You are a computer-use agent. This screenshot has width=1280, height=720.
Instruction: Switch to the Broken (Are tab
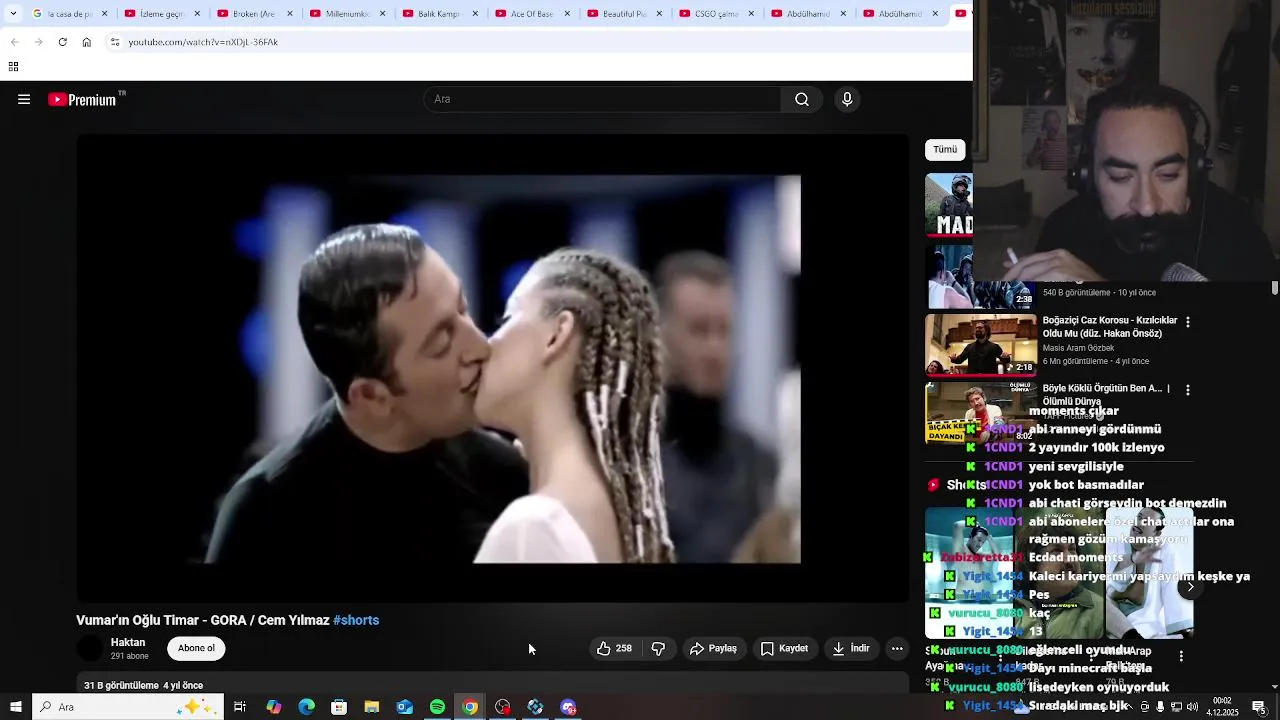pyautogui.click(x=254, y=14)
